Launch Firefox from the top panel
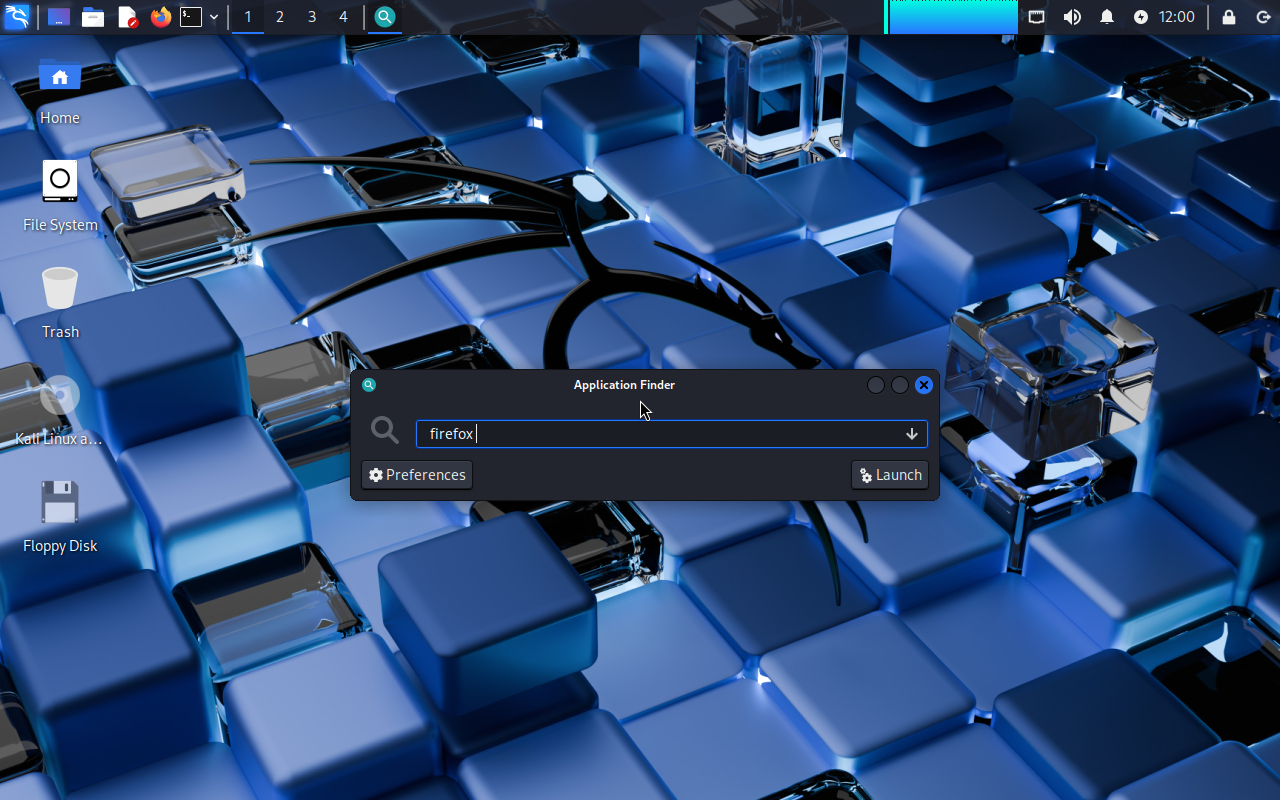 pos(160,17)
